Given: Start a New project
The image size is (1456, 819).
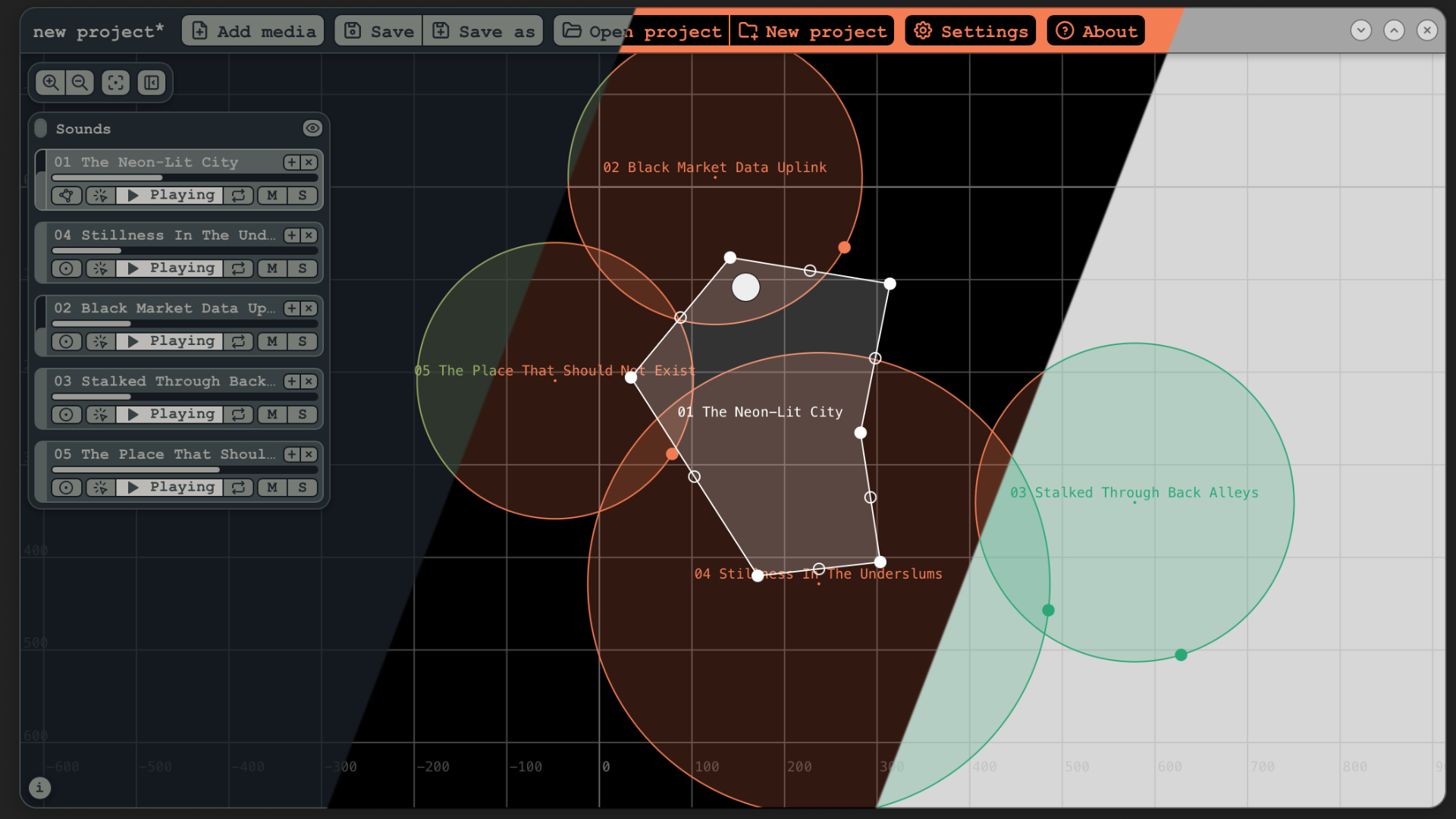Looking at the screenshot, I should 812,31.
